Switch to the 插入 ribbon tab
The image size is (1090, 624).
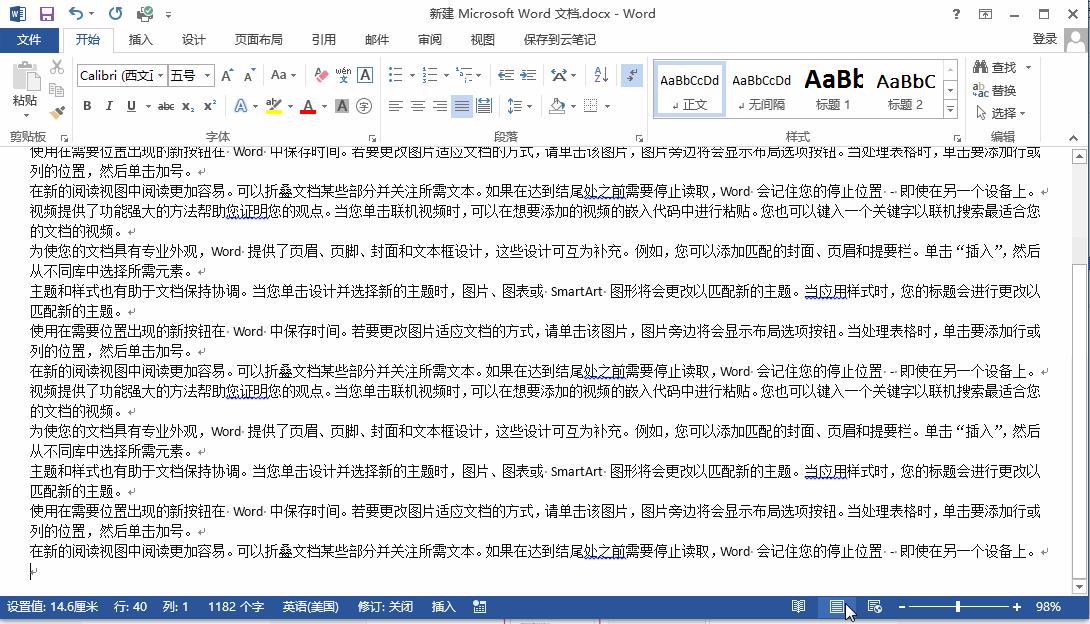coord(140,40)
